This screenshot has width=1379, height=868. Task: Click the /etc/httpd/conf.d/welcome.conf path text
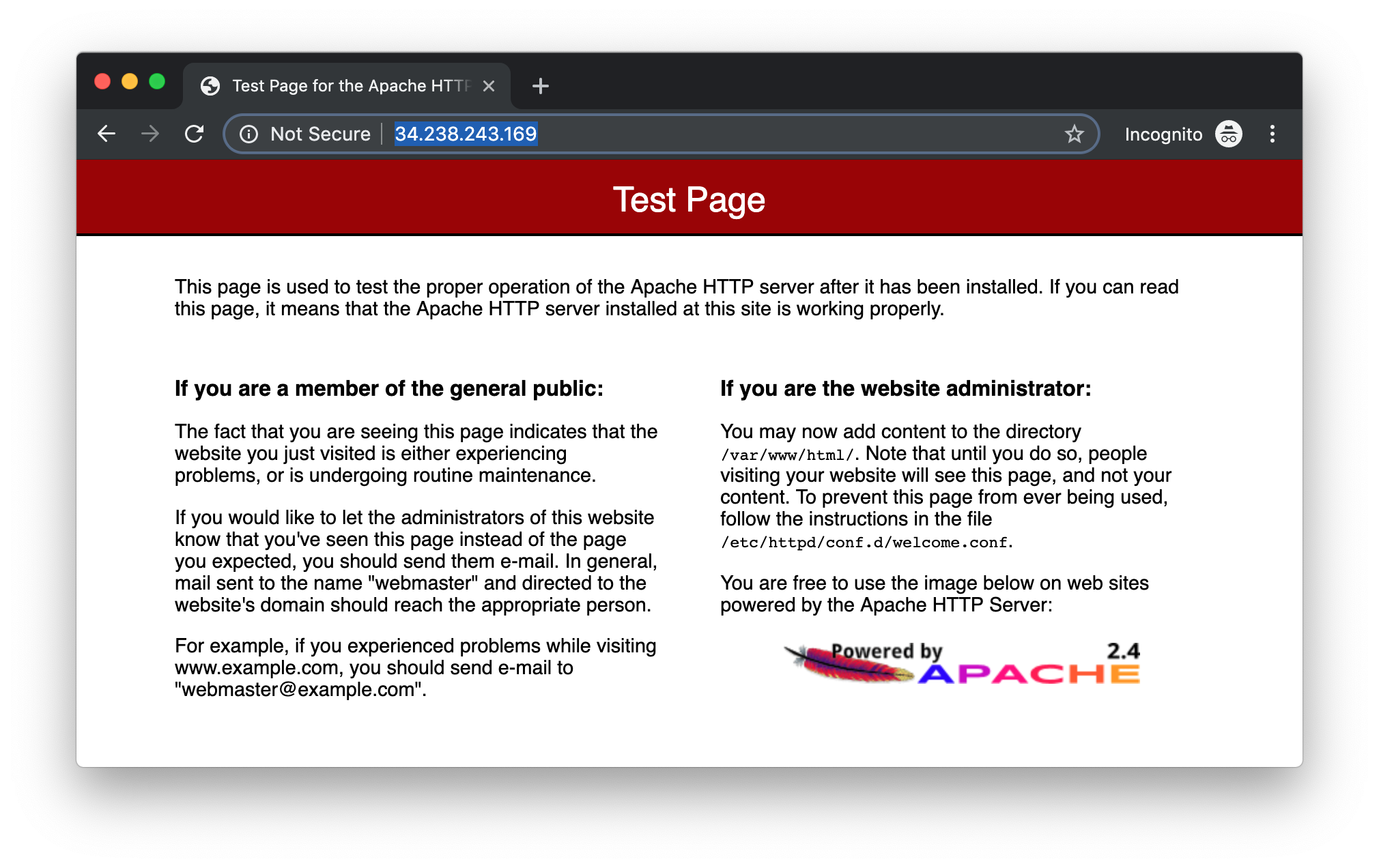pyautogui.click(x=864, y=542)
